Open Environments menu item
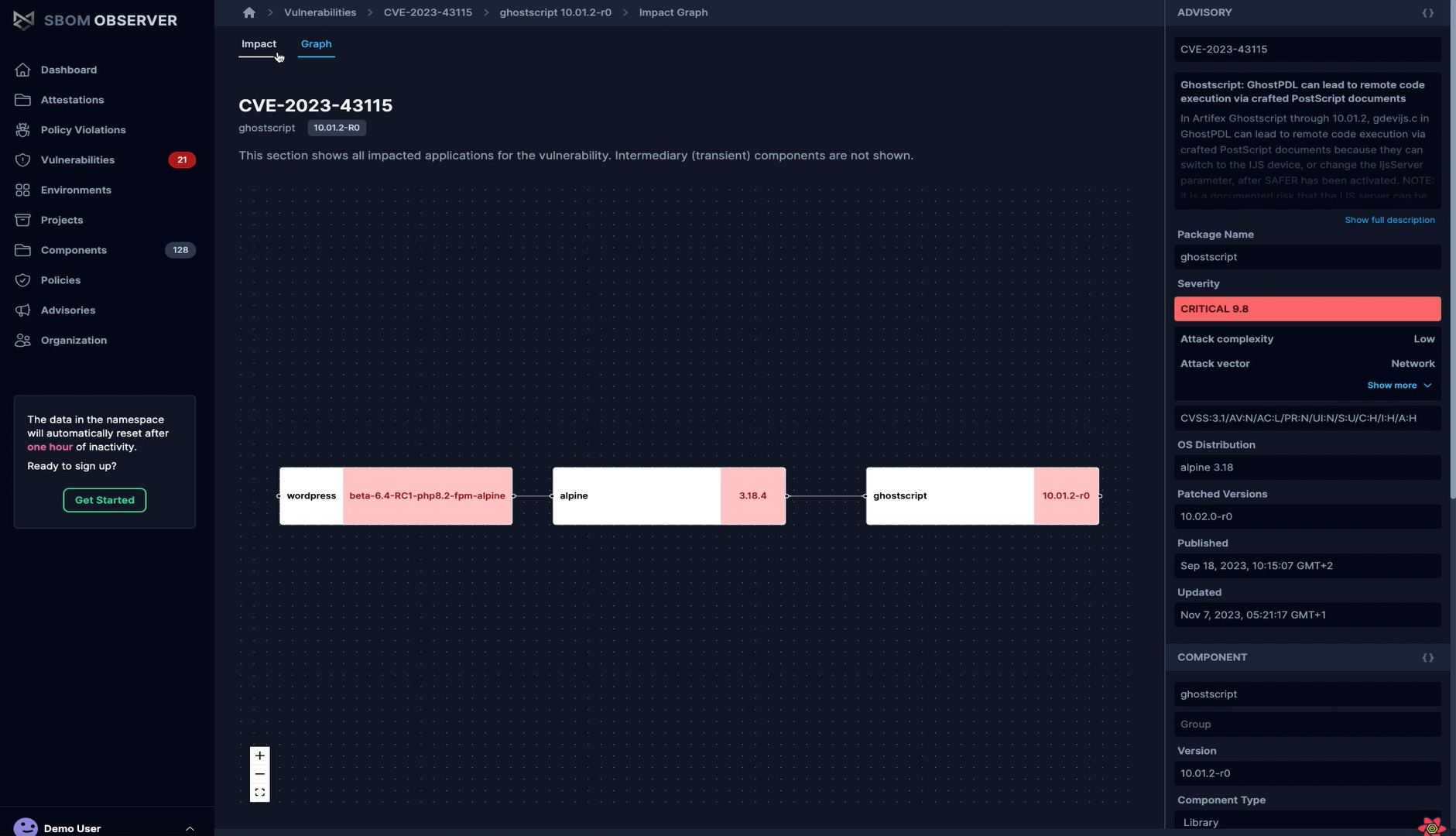Image resolution: width=1456 pixels, height=836 pixels. point(76,190)
